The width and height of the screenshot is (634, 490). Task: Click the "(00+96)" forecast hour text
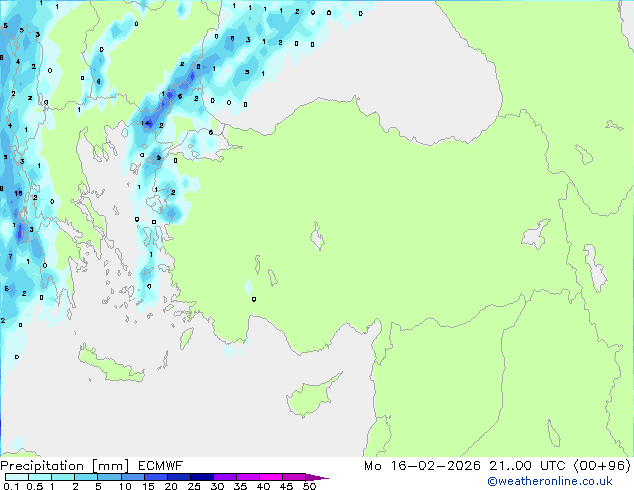tap(602, 466)
